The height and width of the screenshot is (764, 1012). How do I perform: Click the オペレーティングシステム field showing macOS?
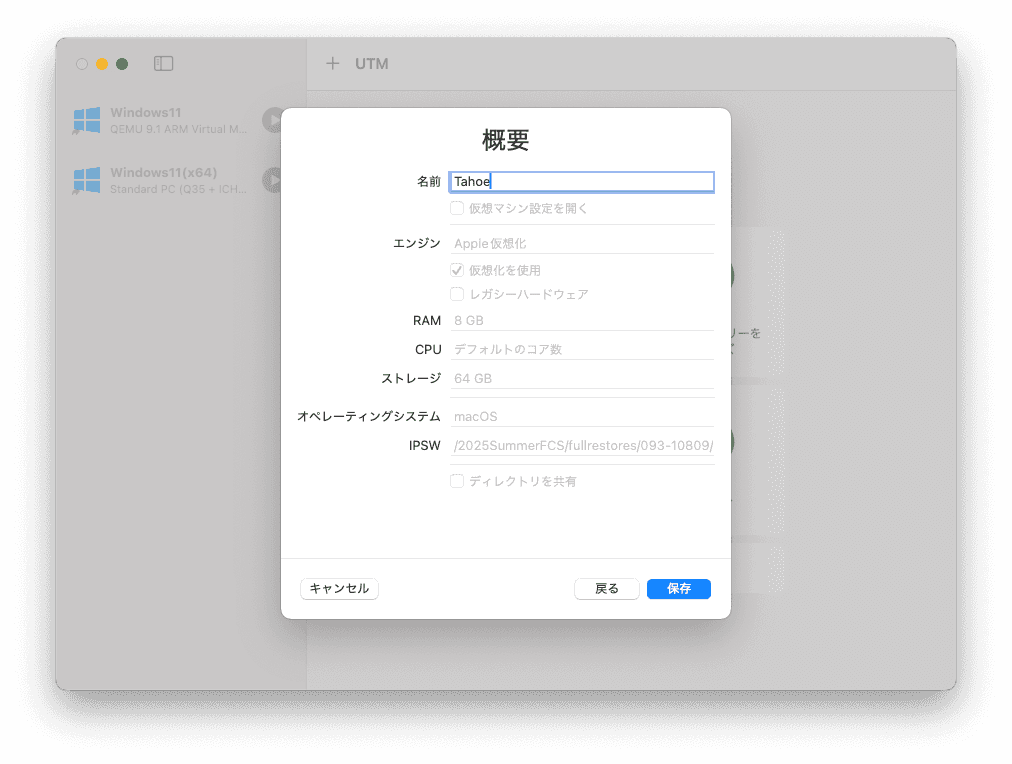pyautogui.click(x=582, y=416)
